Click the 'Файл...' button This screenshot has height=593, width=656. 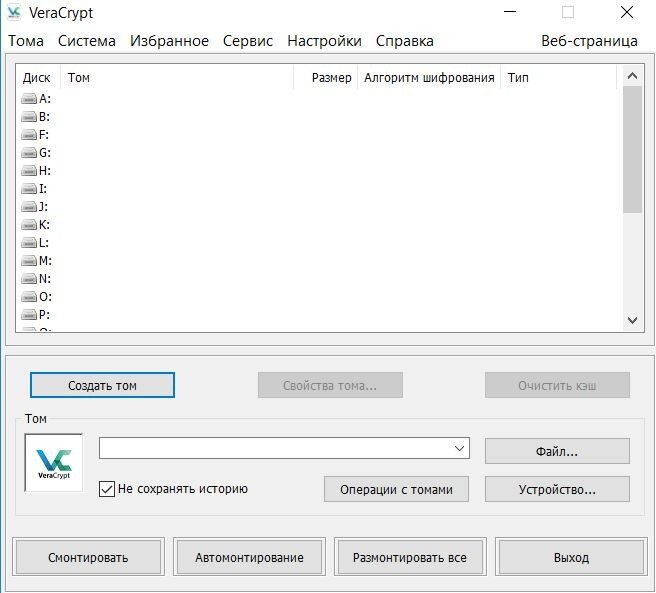click(557, 451)
